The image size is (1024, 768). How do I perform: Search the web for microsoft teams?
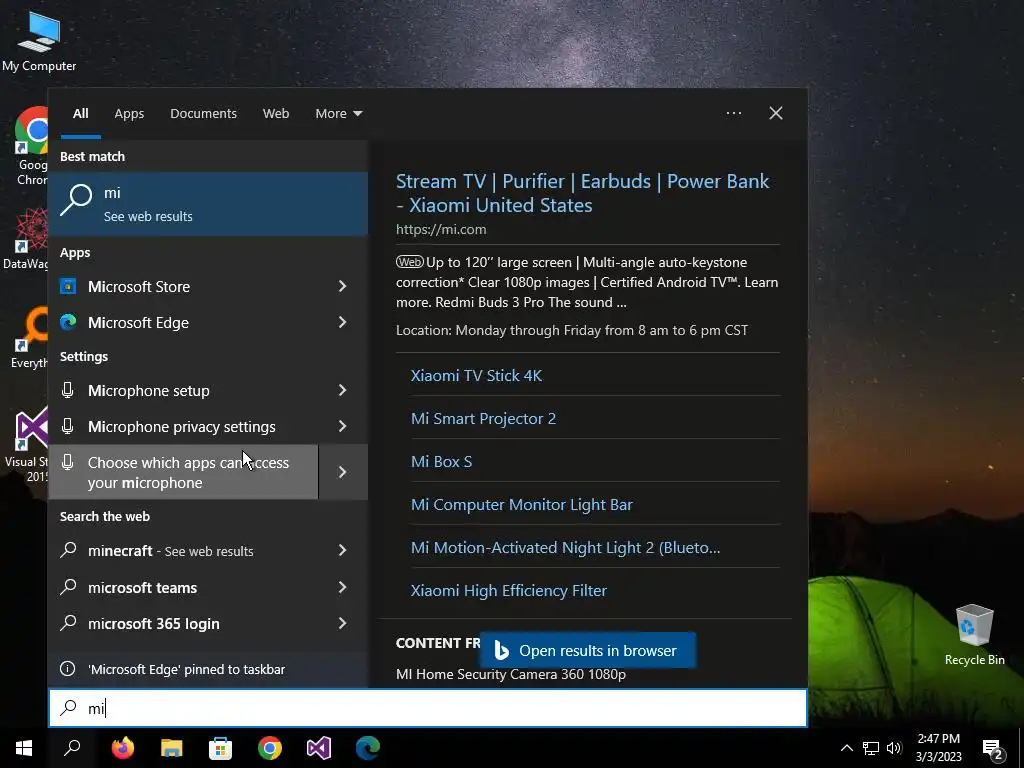[183, 587]
